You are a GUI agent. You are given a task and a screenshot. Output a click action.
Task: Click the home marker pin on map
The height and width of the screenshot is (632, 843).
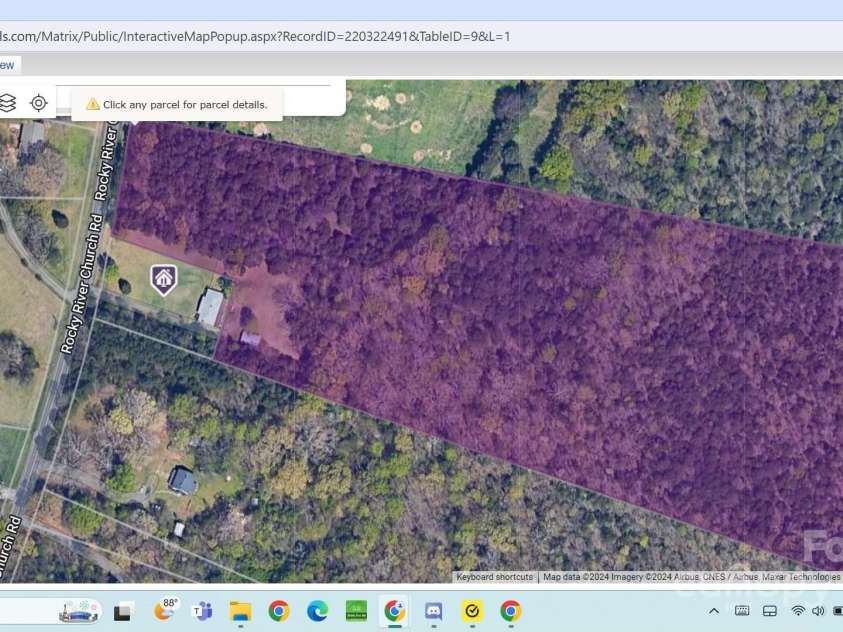click(x=163, y=279)
